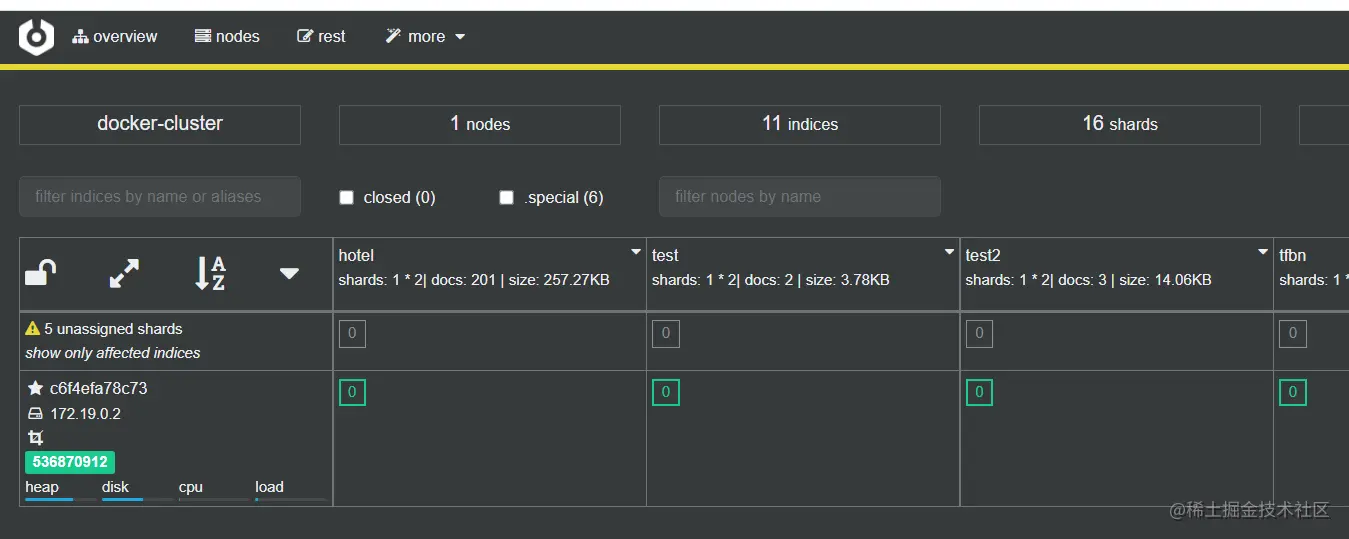
Task: Toggle the .special (6) checkbox
Action: (507, 198)
